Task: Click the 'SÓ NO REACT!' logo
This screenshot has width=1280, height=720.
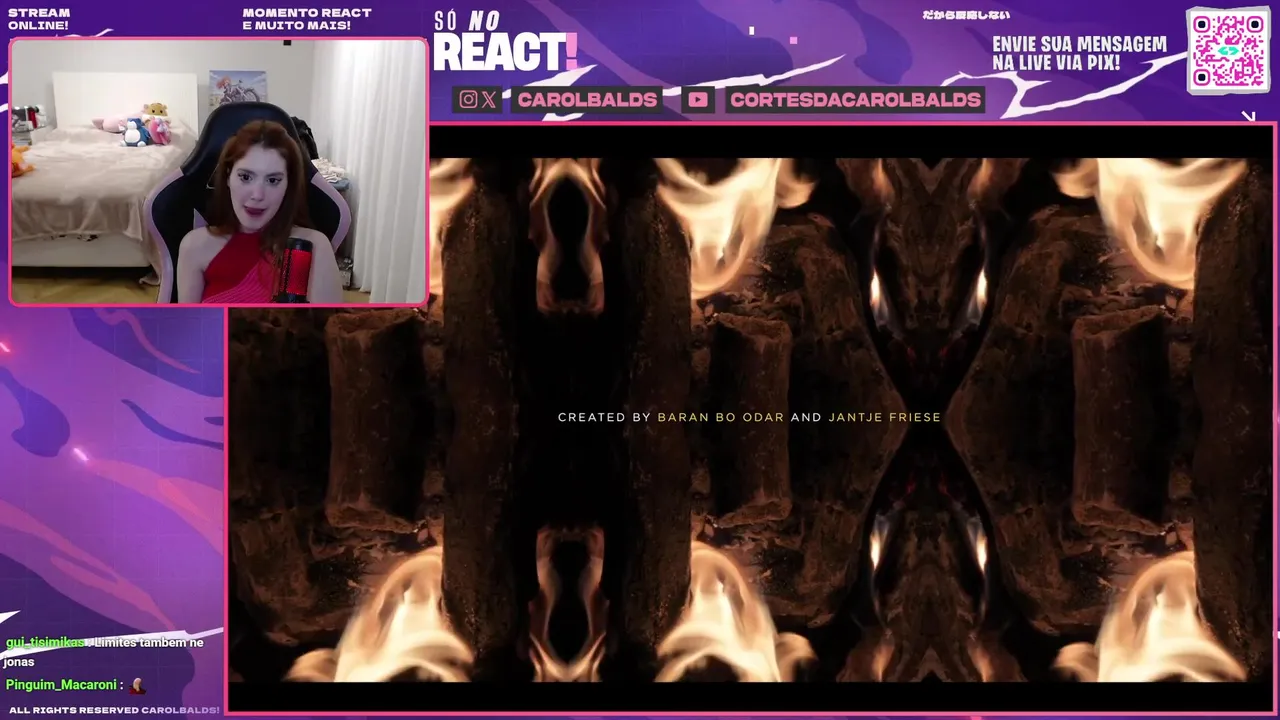Action: coord(505,42)
